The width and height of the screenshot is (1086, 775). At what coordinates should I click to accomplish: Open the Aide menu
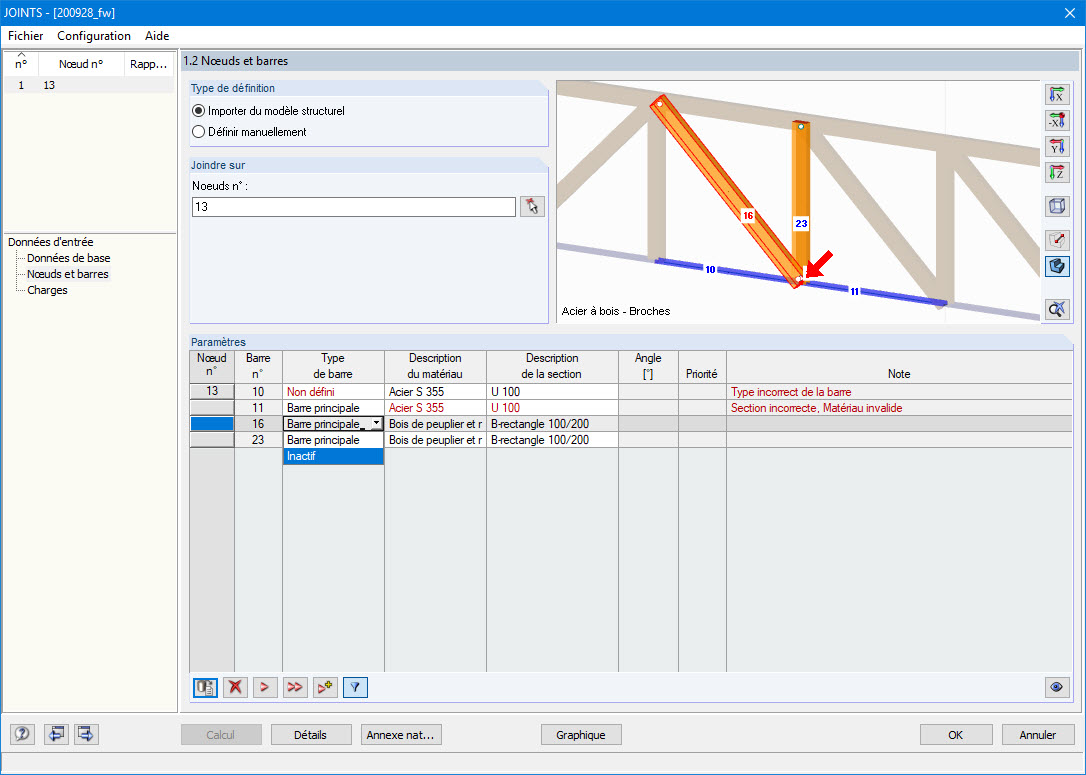click(157, 35)
